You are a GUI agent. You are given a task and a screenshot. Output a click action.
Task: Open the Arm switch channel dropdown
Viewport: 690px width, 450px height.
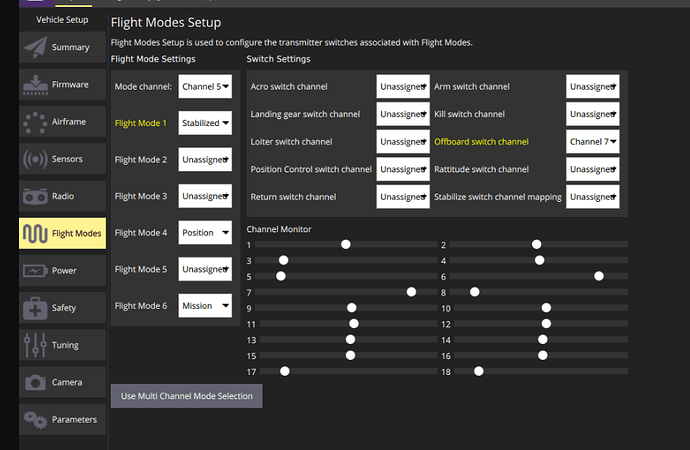(x=593, y=87)
